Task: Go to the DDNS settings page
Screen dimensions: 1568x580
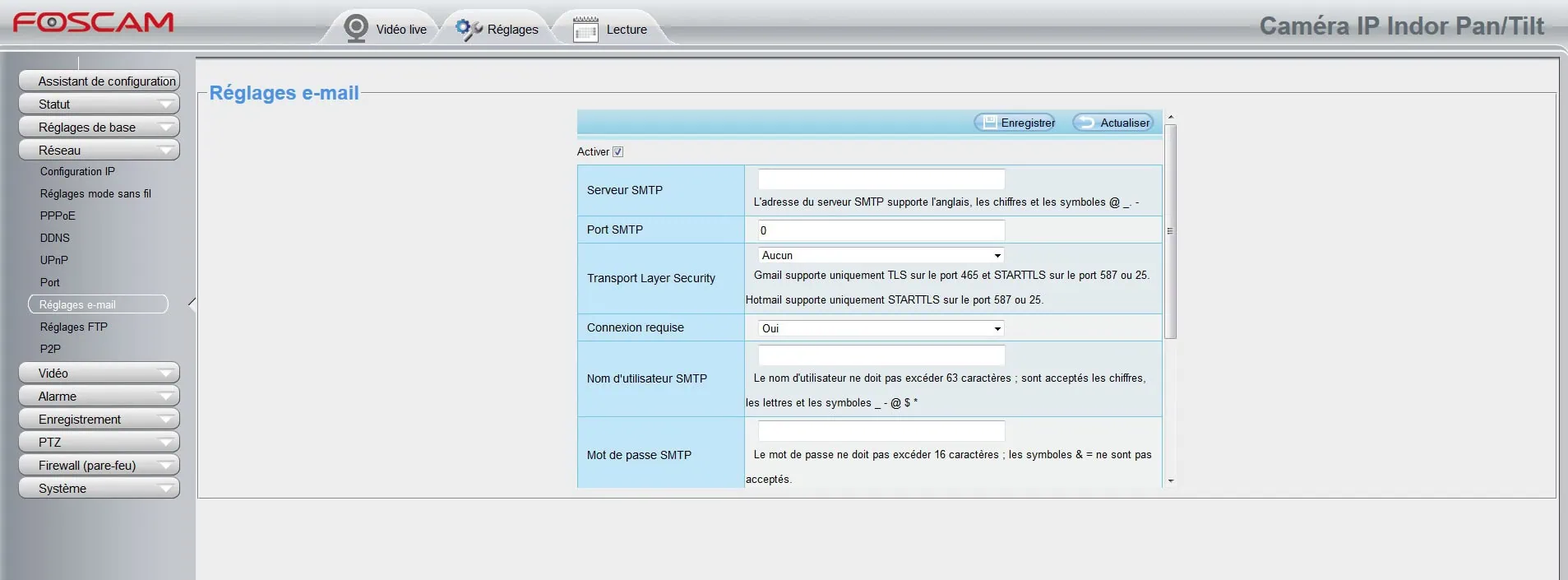Action: pyautogui.click(x=55, y=238)
